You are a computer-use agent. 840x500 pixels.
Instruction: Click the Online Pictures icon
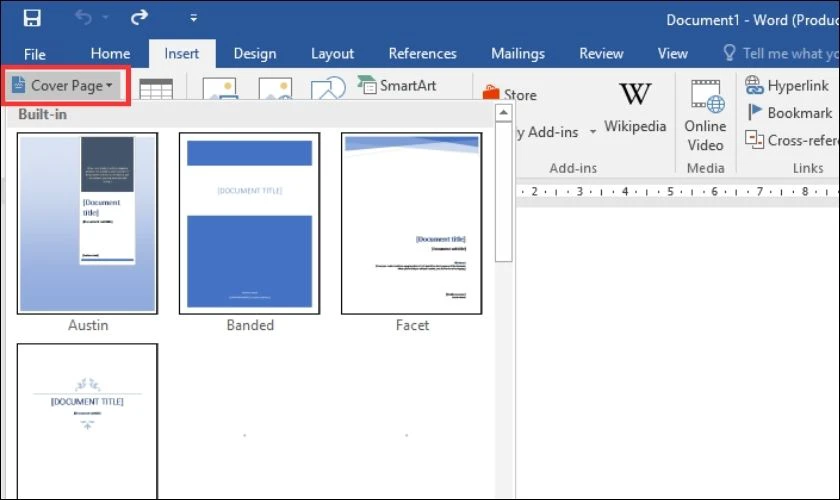click(275, 88)
